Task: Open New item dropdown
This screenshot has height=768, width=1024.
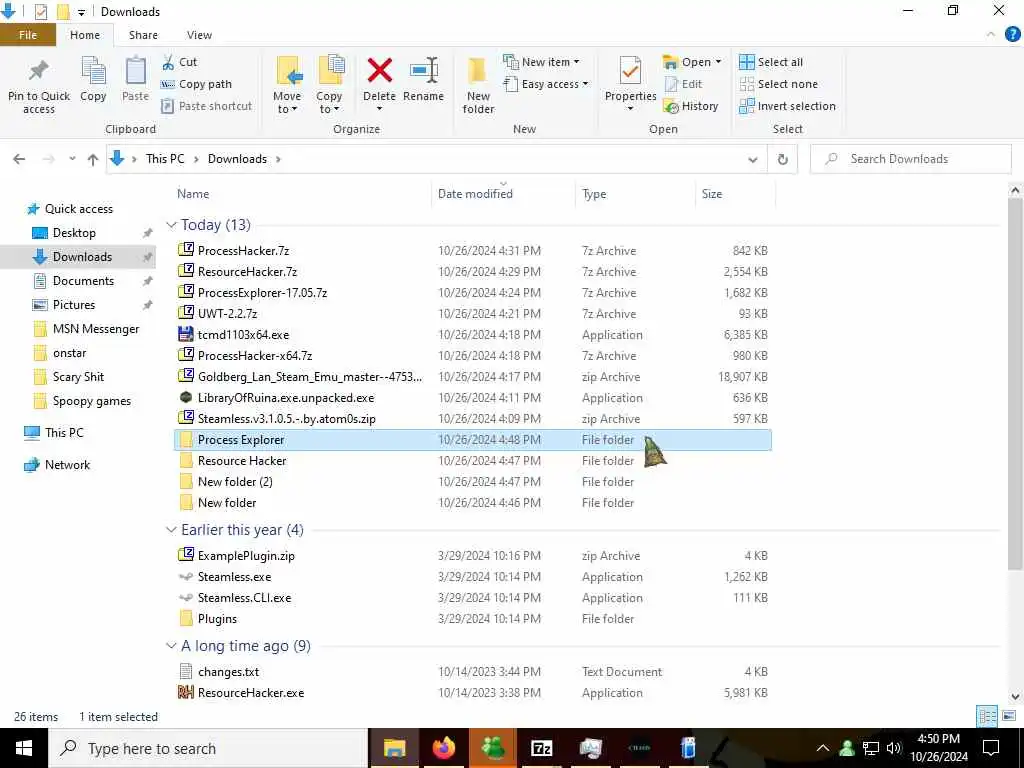Action: tap(541, 62)
